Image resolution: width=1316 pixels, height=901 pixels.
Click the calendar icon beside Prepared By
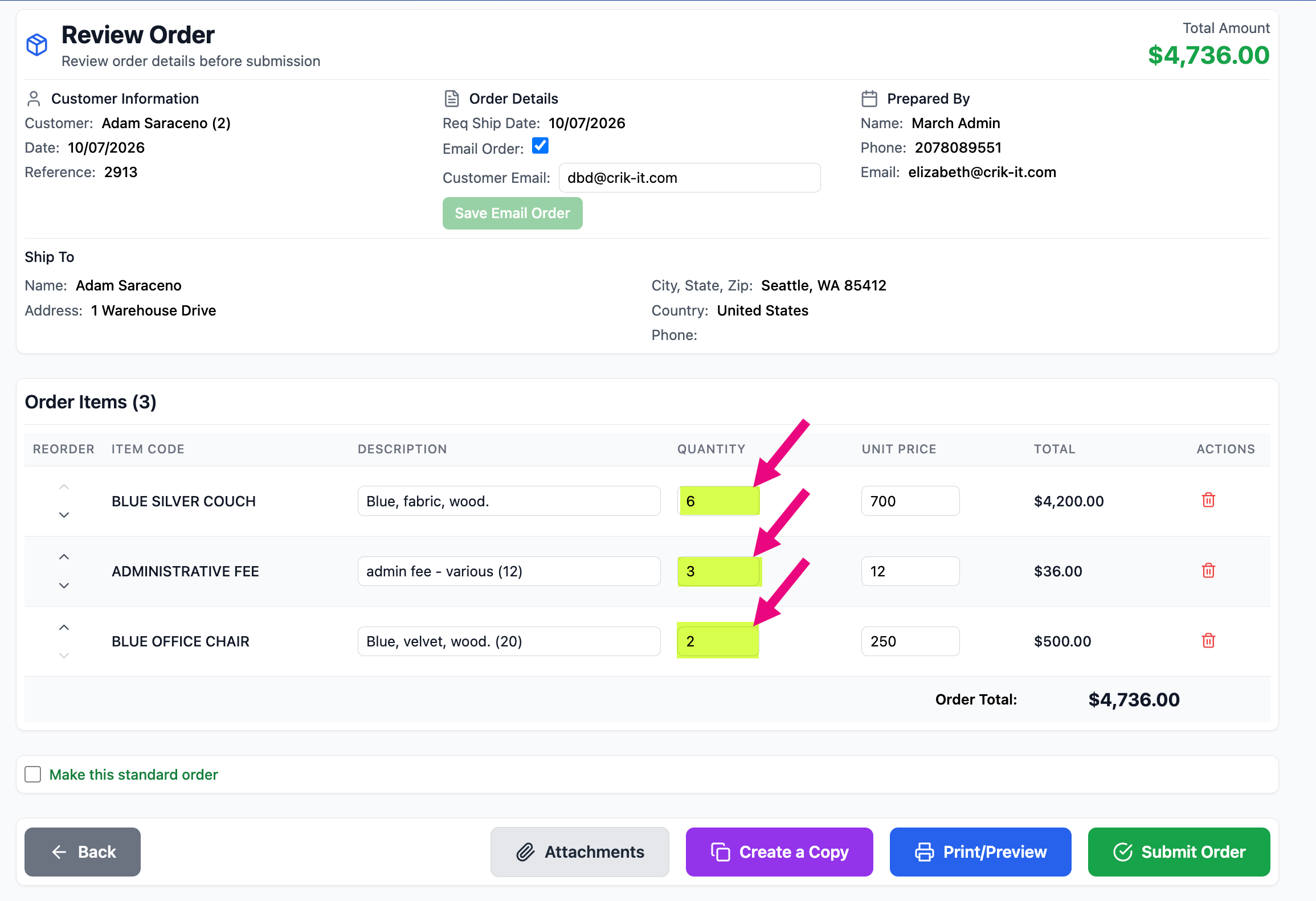[869, 99]
